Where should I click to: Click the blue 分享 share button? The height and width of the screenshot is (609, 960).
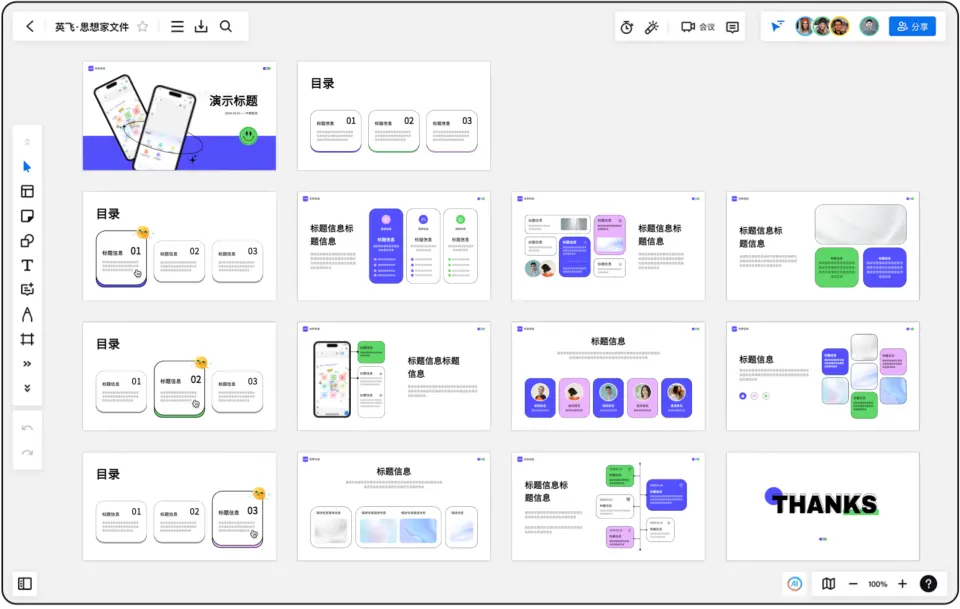[x=912, y=26]
